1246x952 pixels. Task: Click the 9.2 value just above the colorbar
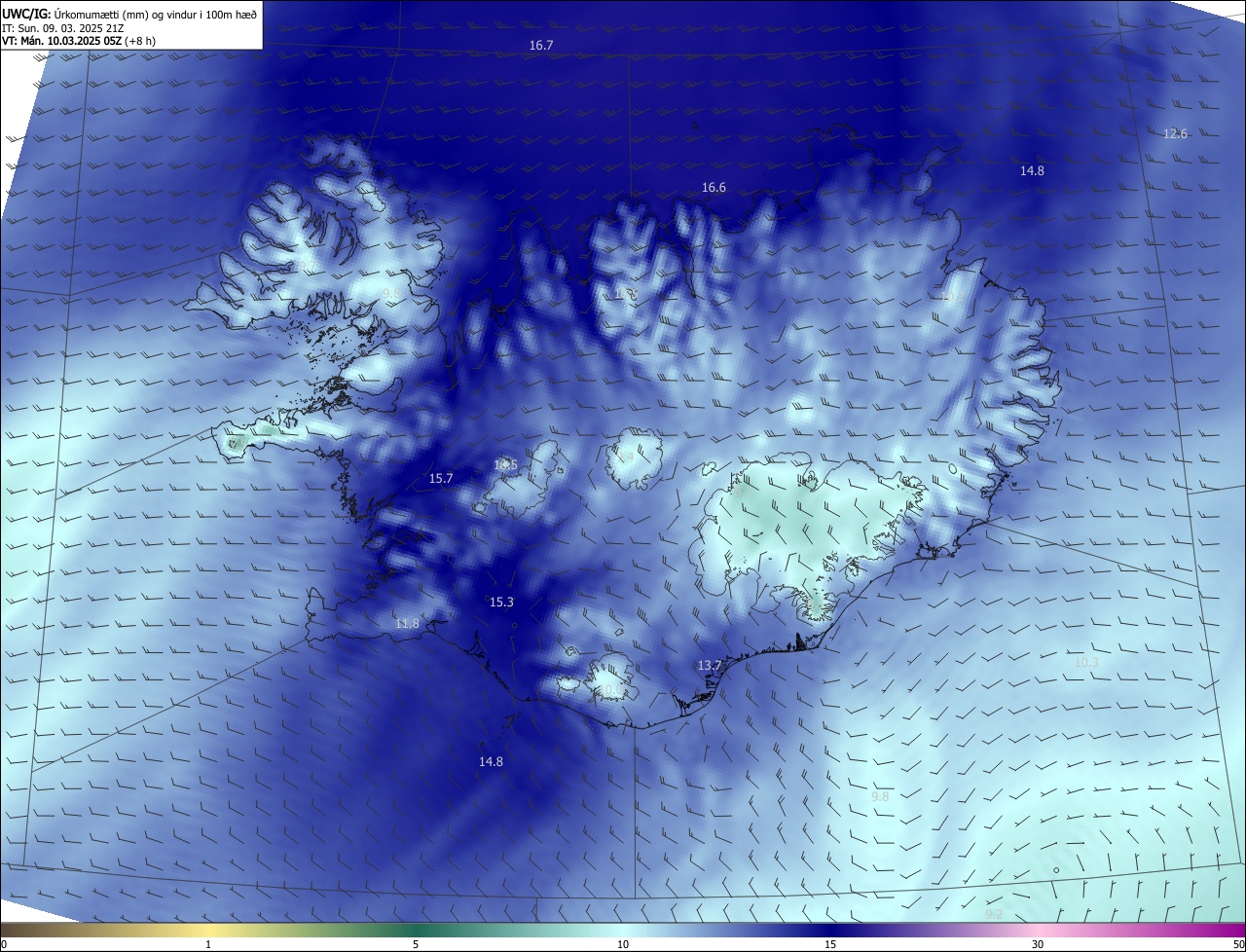[994, 914]
